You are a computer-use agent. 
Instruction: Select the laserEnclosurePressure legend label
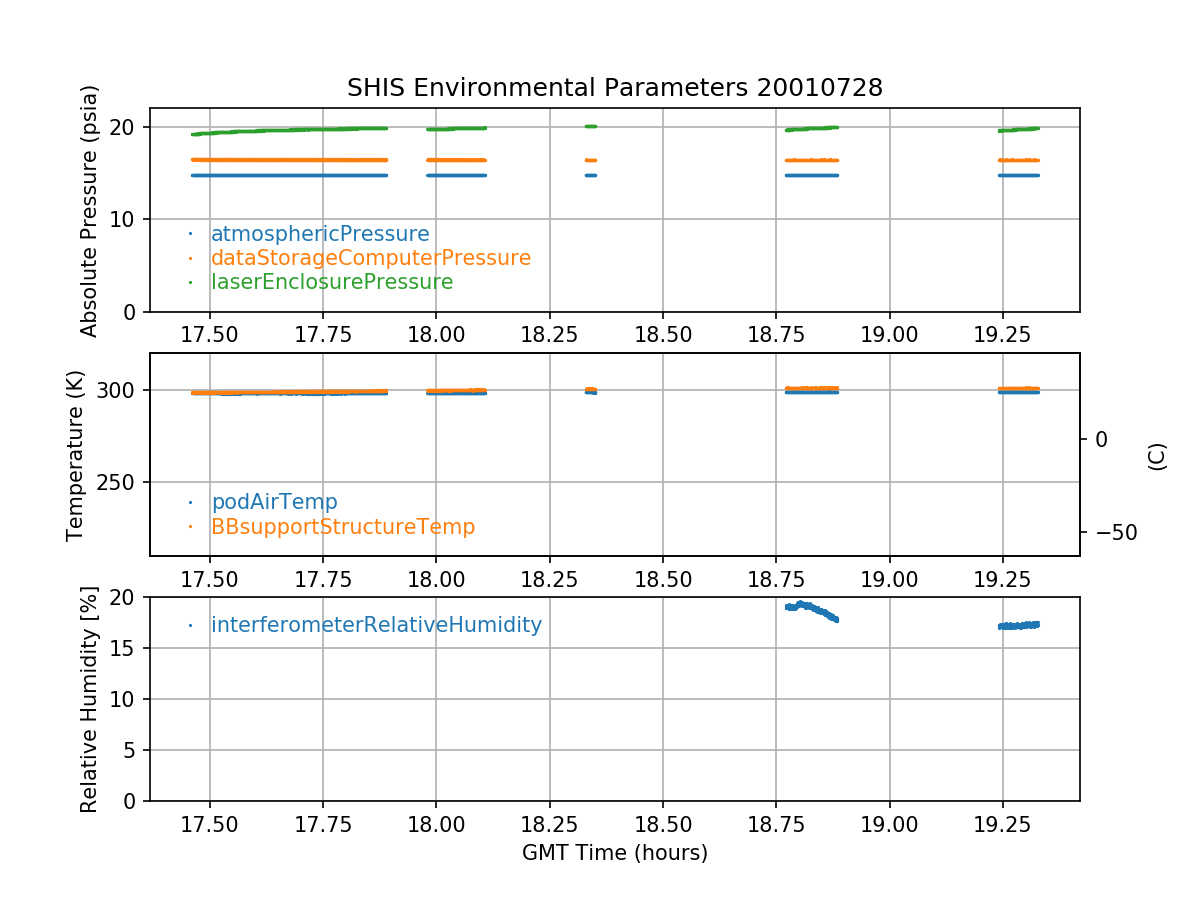tap(331, 282)
